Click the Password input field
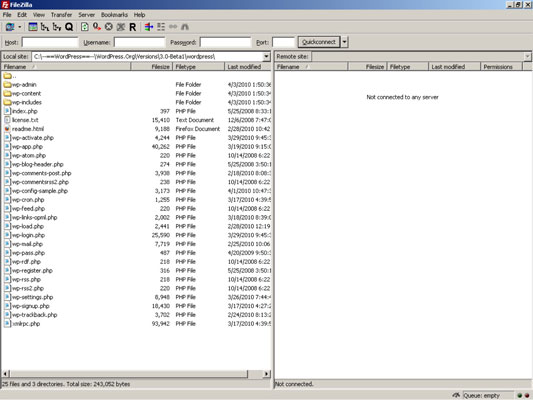Image resolution: width=533 pixels, height=400 pixels. (225, 42)
